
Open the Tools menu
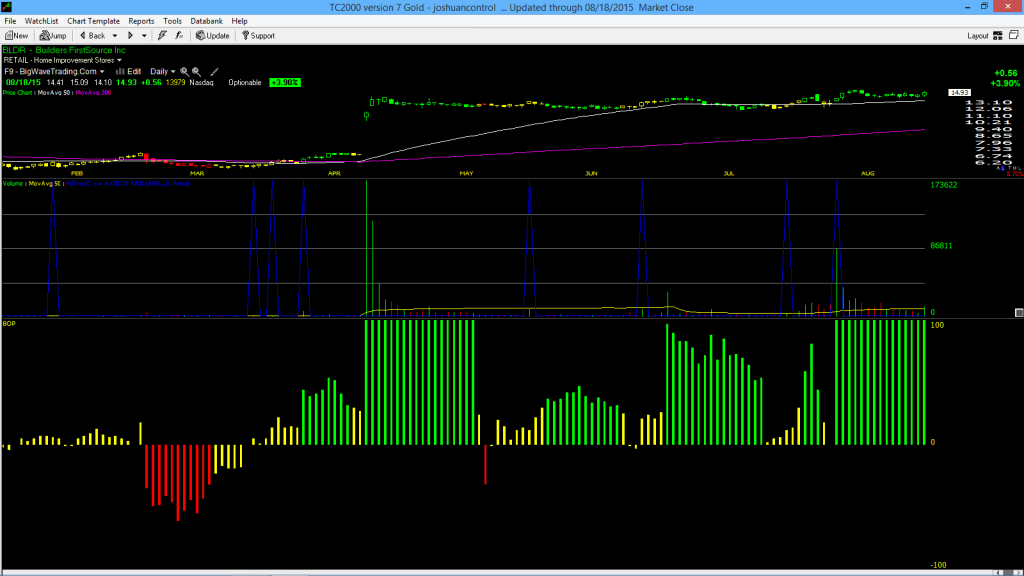tap(172, 21)
